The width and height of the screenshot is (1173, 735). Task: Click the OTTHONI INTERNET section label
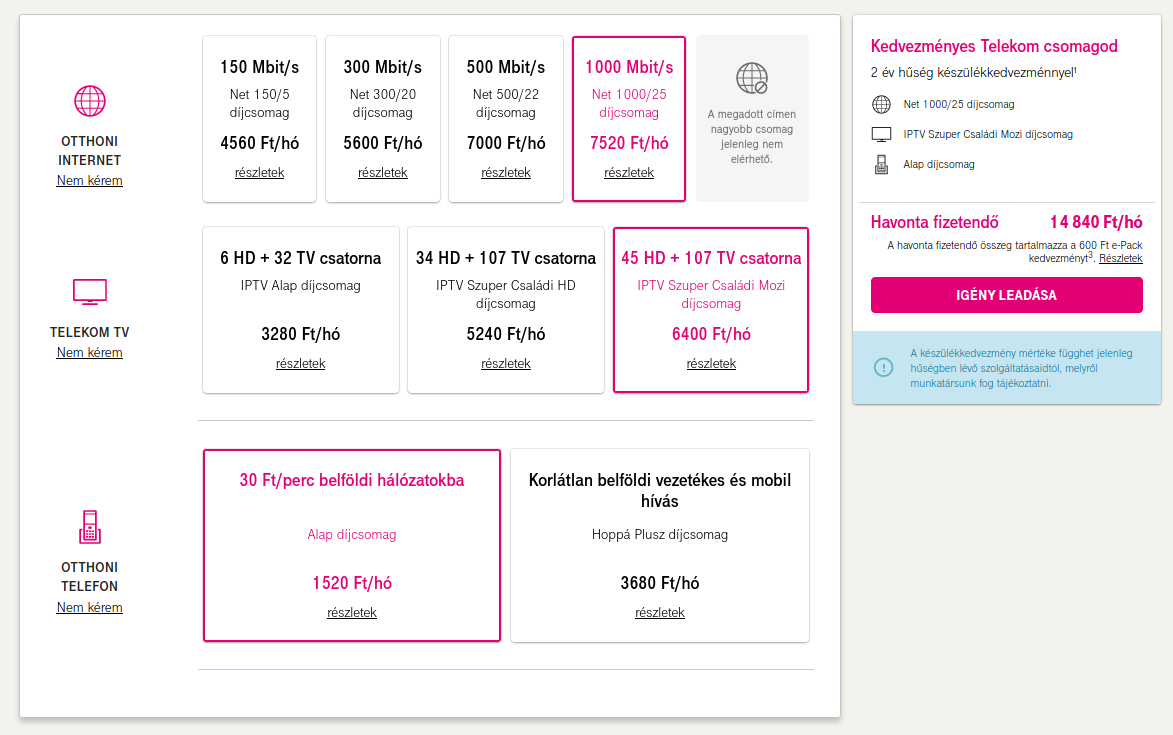click(x=90, y=150)
